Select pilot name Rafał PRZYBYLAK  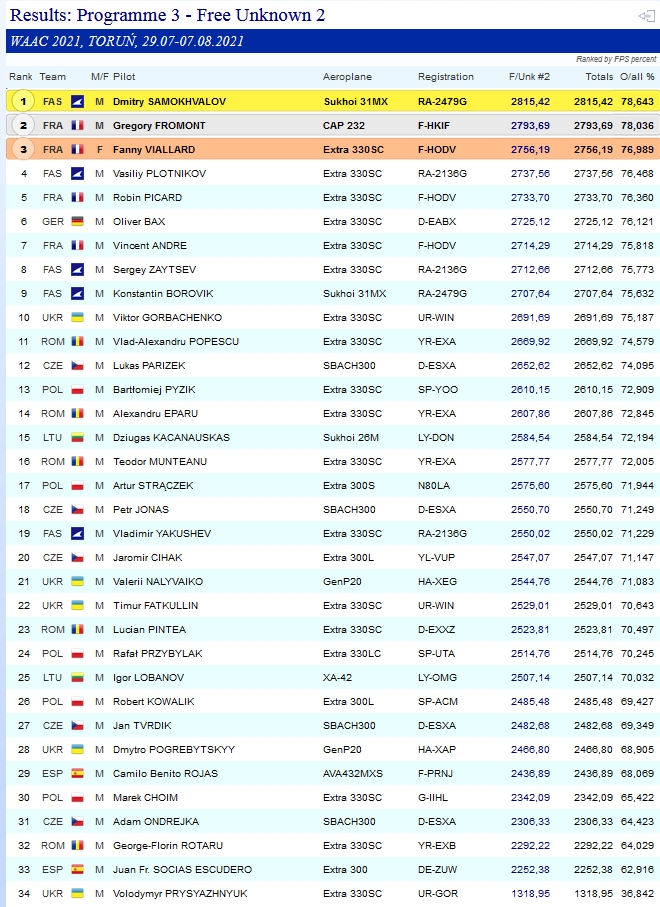(157, 654)
